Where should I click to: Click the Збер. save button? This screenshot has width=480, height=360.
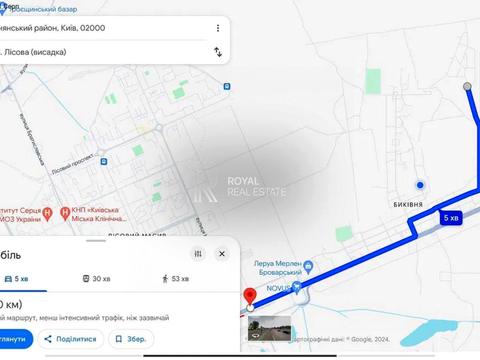(131, 339)
